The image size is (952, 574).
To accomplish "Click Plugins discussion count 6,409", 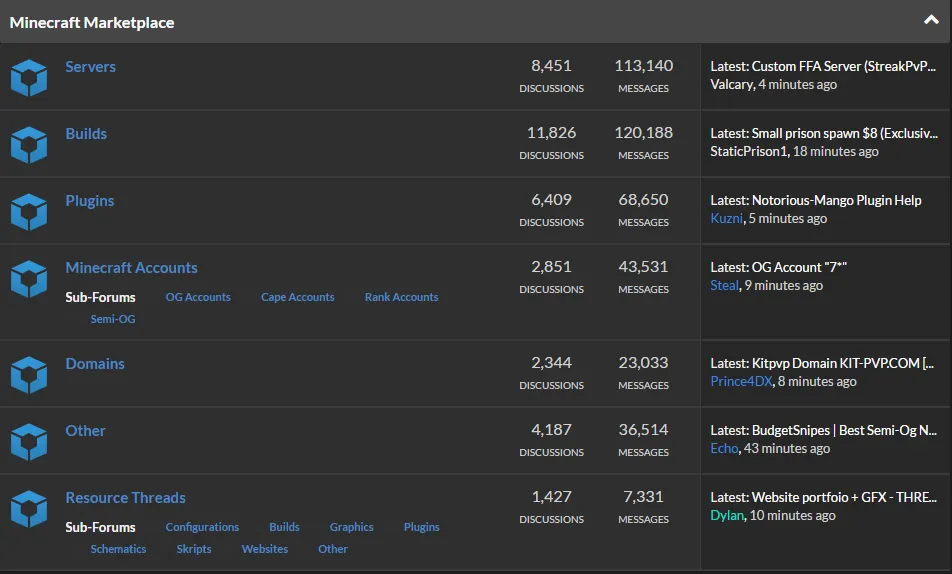I will 551,200.
